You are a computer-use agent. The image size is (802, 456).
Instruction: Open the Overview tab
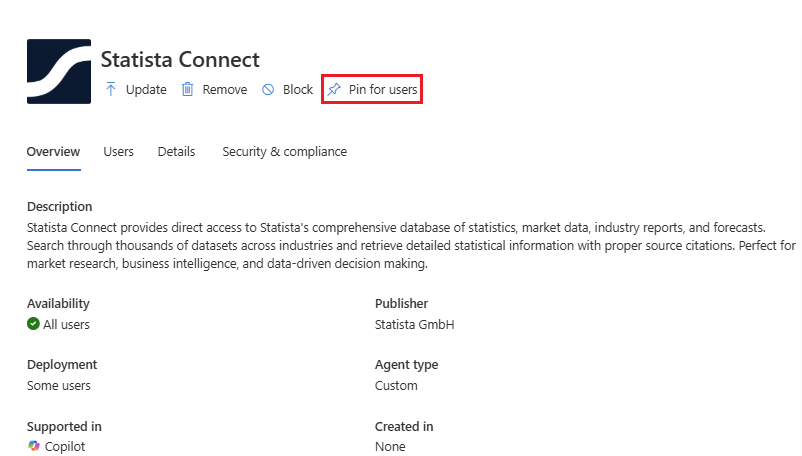(x=53, y=152)
